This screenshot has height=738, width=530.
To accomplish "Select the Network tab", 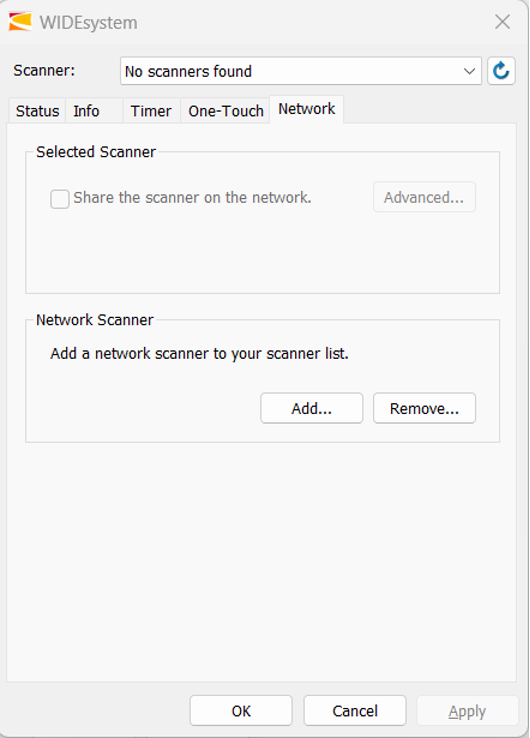I will tap(306, 109).
